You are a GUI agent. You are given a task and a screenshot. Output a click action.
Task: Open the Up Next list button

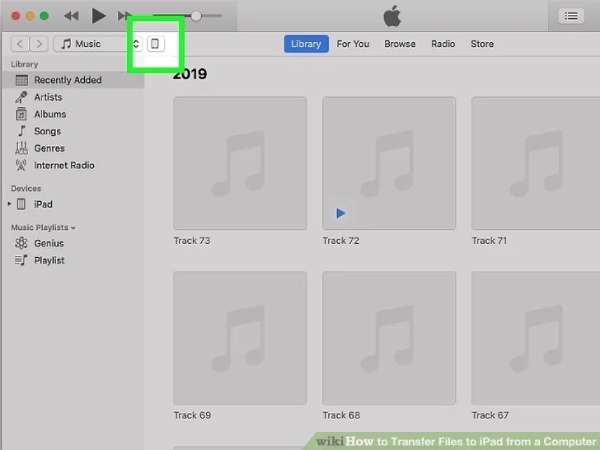[x=571, y=16]
